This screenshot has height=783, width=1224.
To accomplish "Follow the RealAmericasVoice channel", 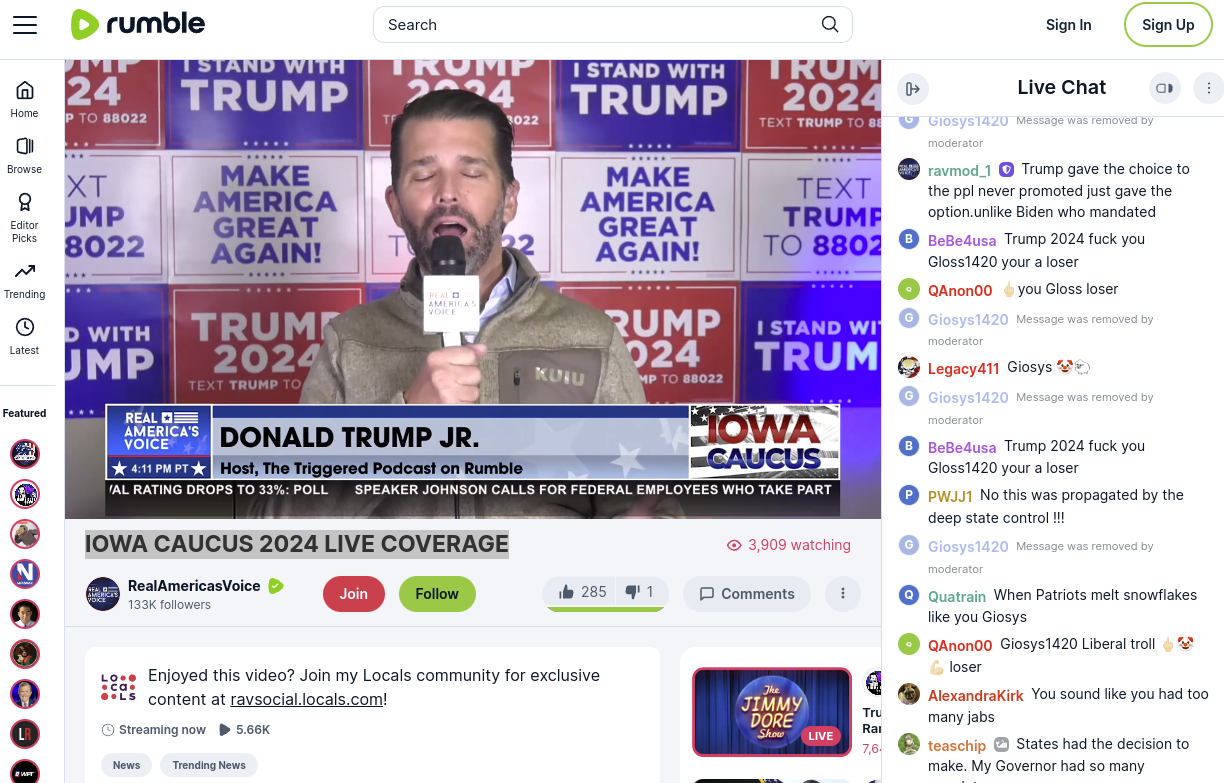I will (437, 594).
